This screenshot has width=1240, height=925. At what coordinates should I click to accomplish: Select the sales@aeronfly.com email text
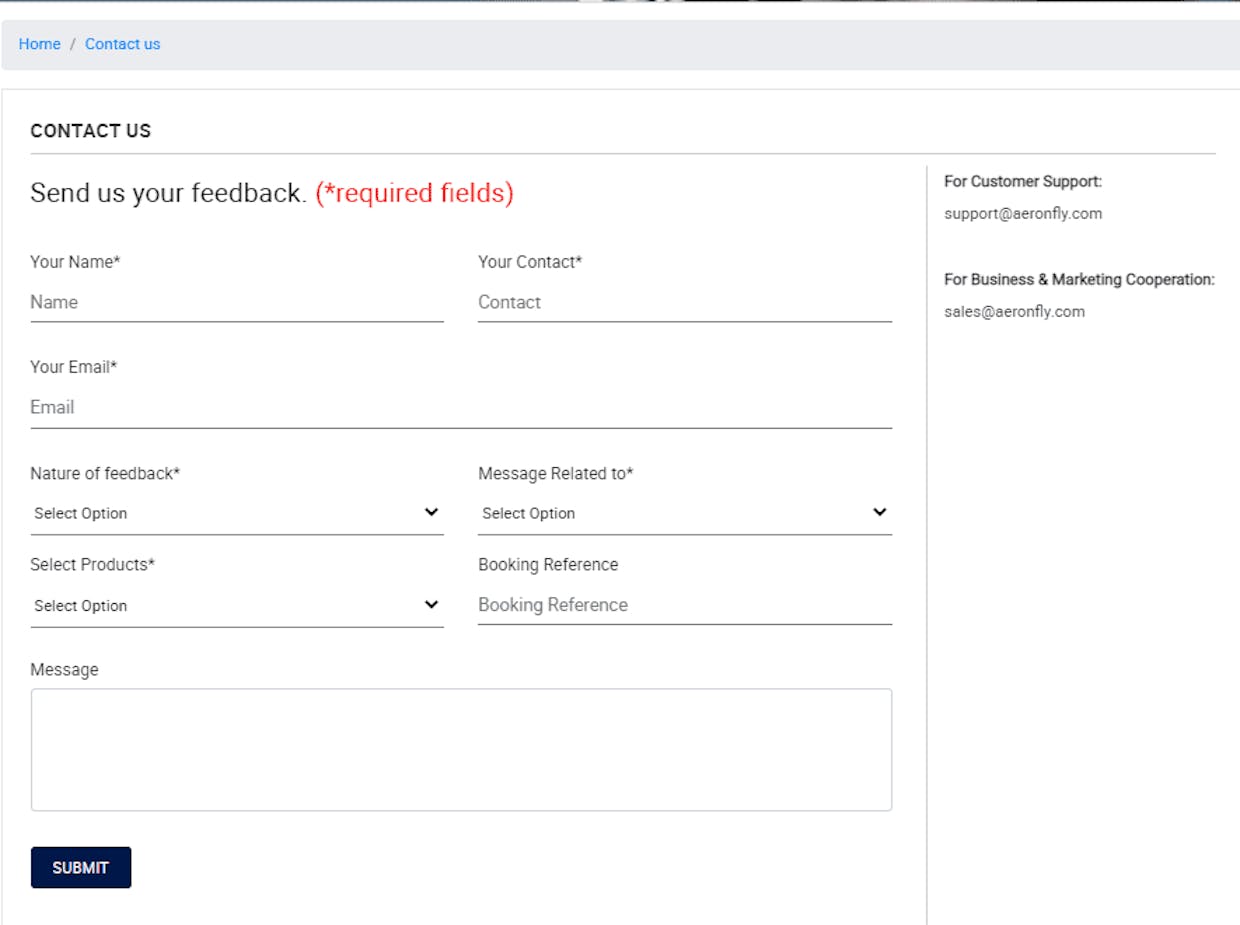click(1014, 312)
